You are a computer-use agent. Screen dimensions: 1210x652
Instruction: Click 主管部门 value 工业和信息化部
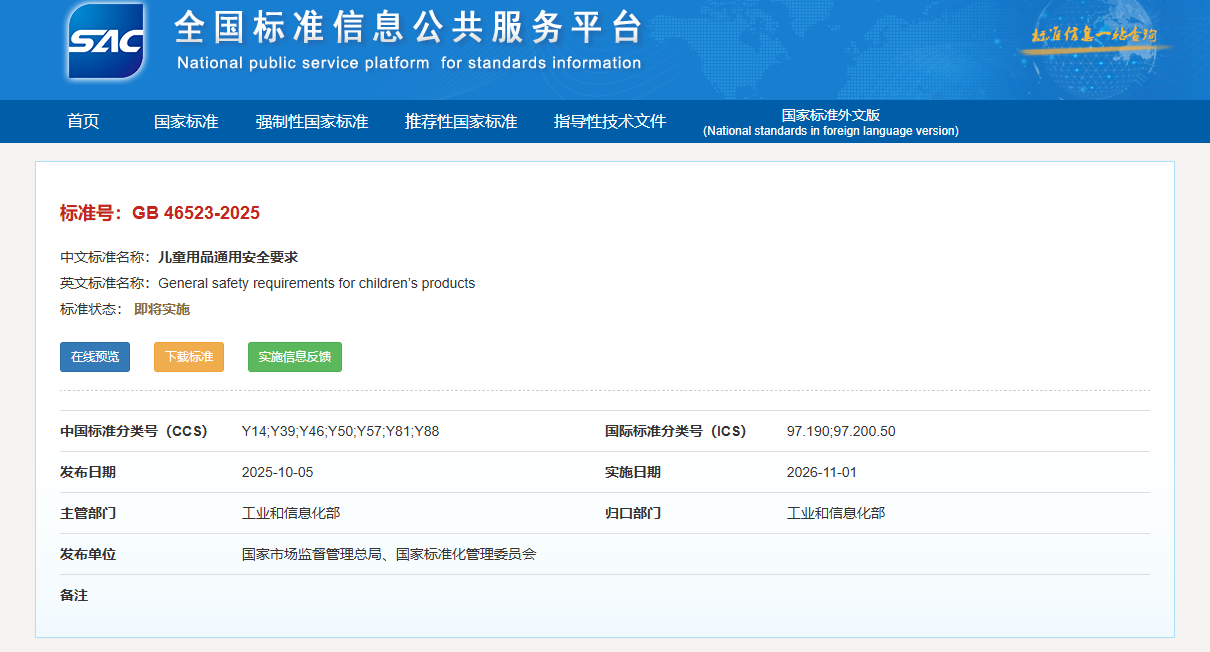tap(291, 513)
